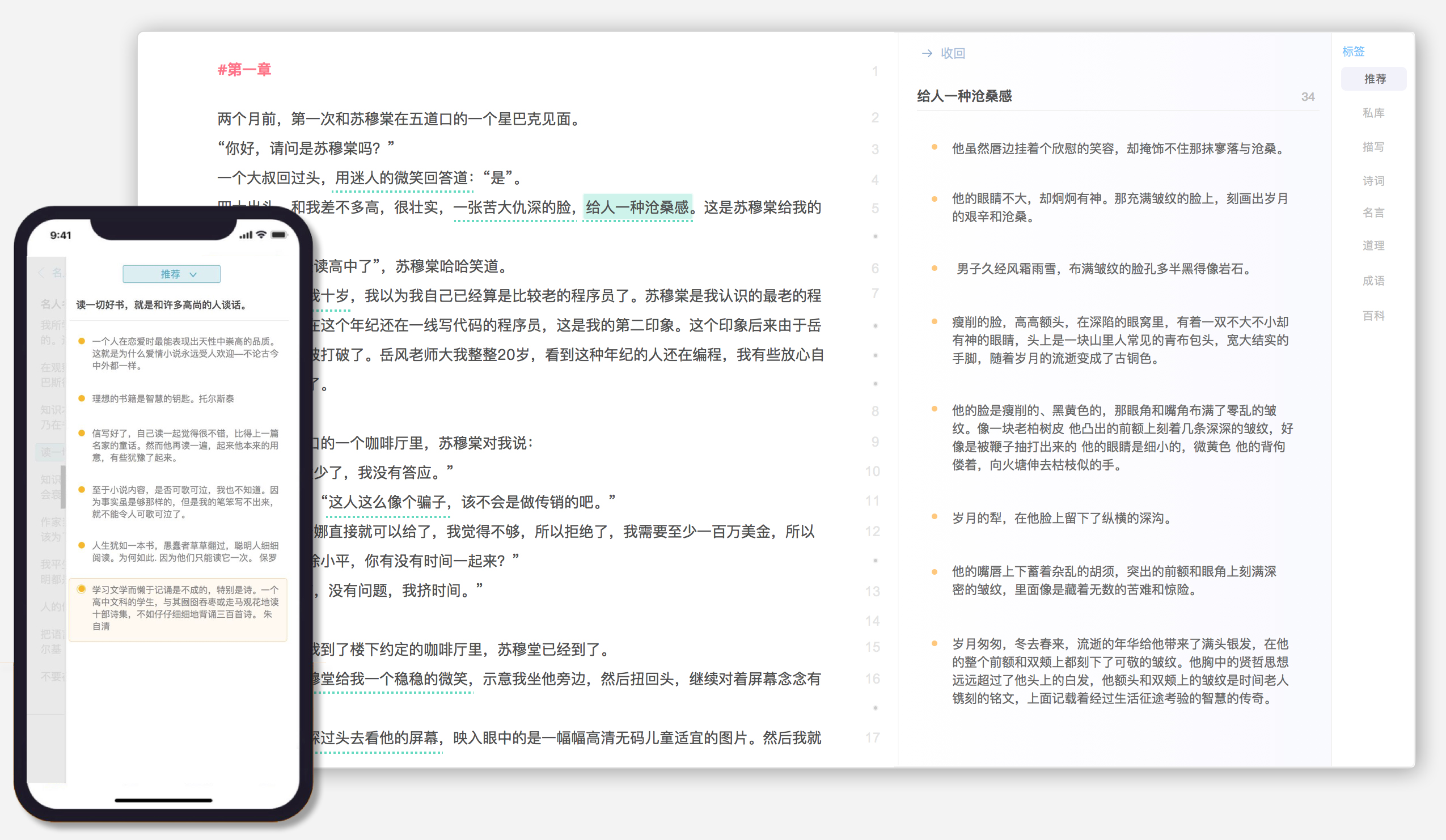Viewport: 1446px width, 840px height.
Task: Click the #第一章 chapter heading
Action: [244, 69]
